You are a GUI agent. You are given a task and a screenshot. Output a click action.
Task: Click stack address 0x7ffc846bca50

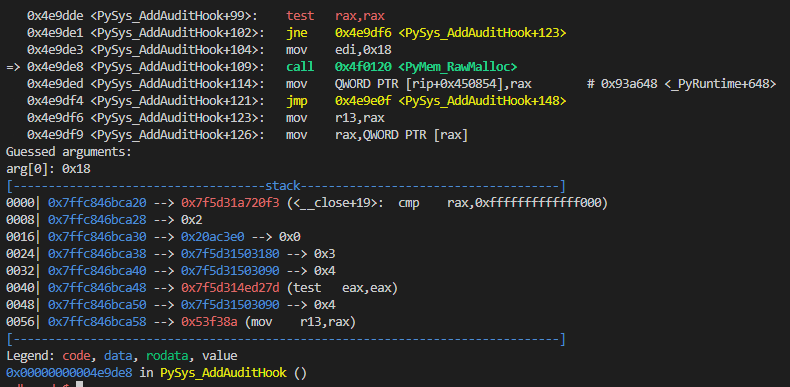pos(97,305)
